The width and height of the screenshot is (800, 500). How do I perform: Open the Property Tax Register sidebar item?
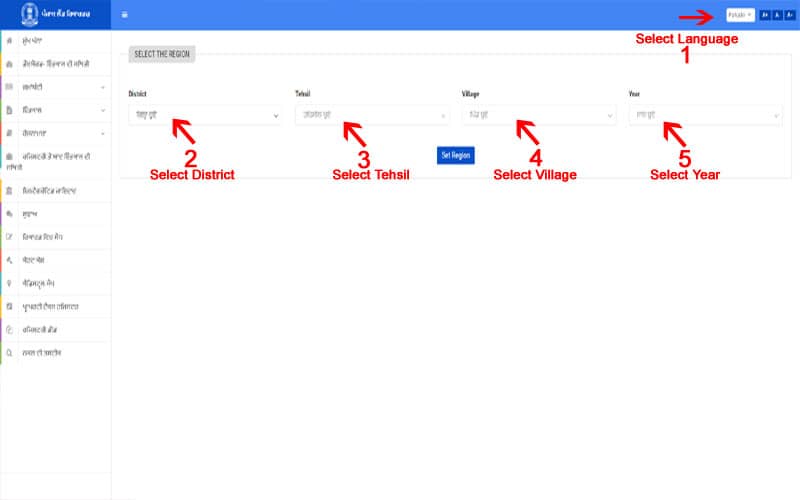click(x=56, y=307)
